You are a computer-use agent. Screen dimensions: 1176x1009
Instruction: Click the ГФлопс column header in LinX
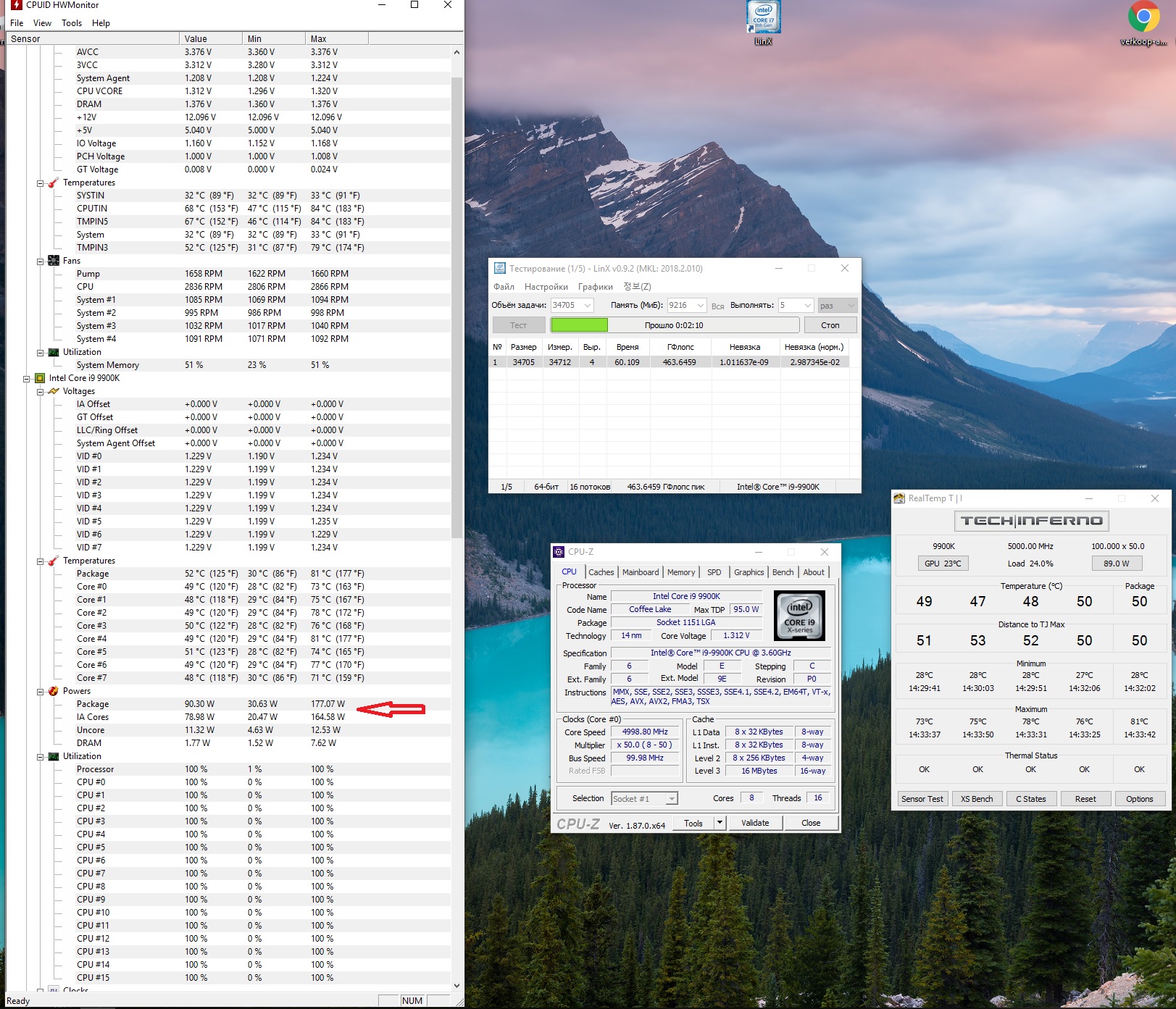tap(680, 347)
